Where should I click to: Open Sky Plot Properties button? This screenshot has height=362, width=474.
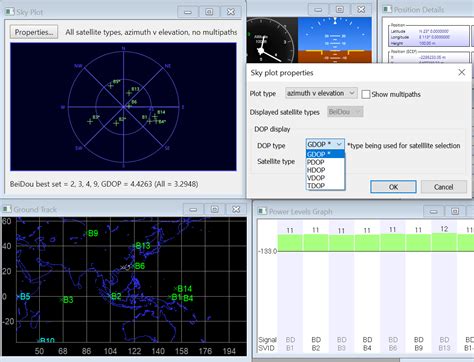[34, 32]
